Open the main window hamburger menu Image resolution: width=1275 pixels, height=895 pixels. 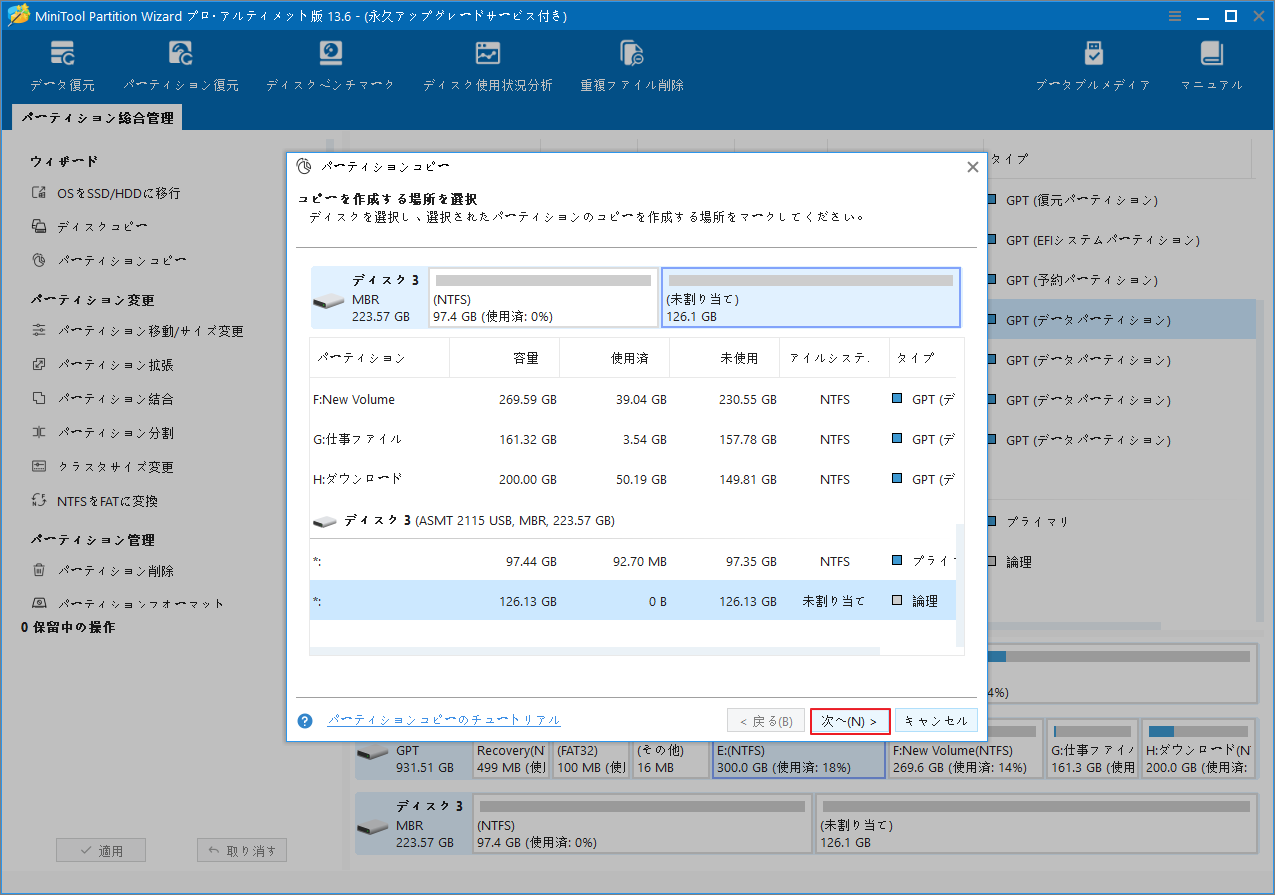click(1174, 15)
